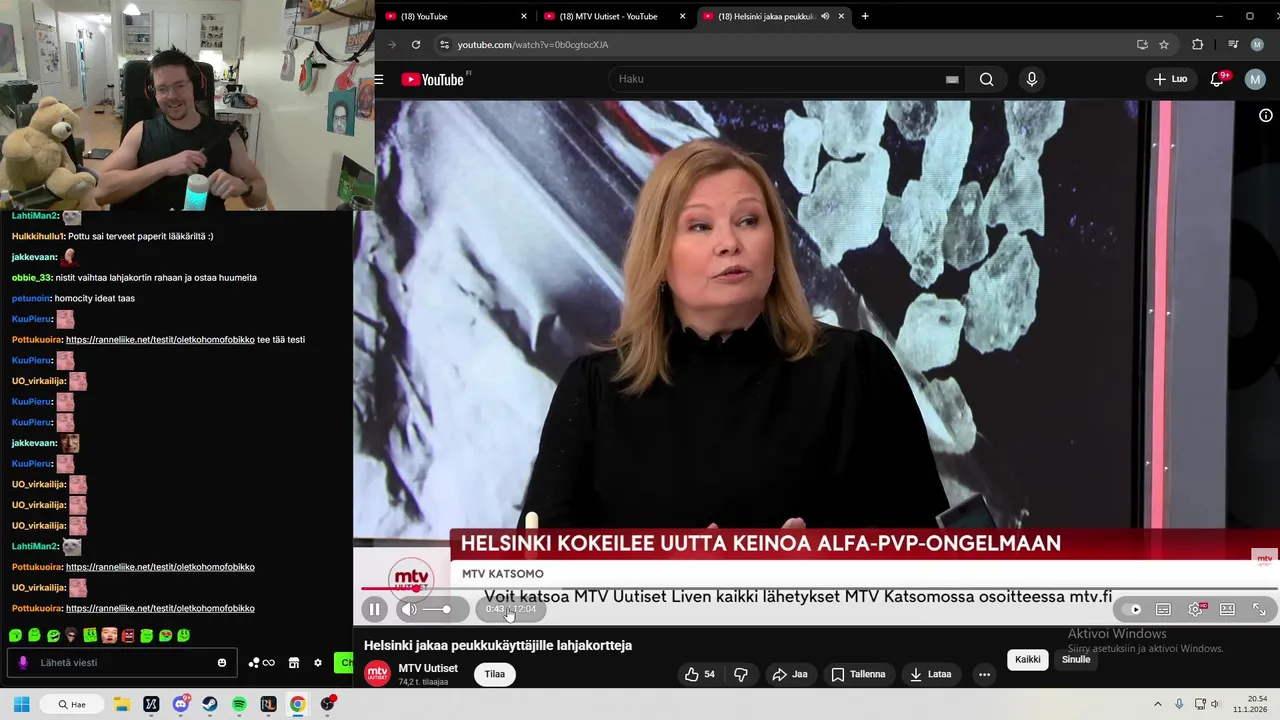Click the YouTube search magnifier button
The width and height of the screenshot is (1280, 720).
pos(987,79)
